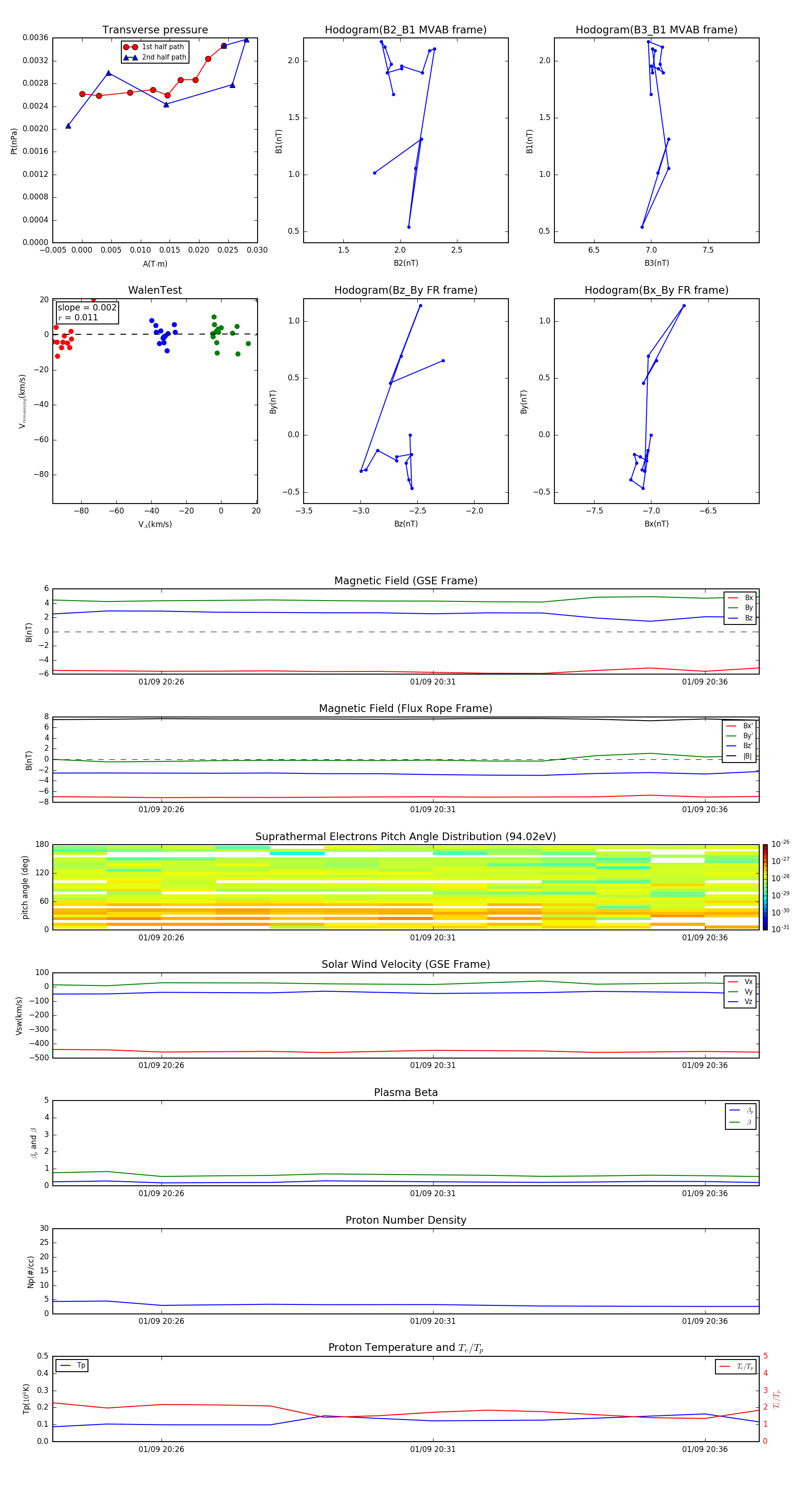This screenshot has height=1489, width=812.
Task: Select the A(T·m) x-axis label
Action: click(155, 264)
